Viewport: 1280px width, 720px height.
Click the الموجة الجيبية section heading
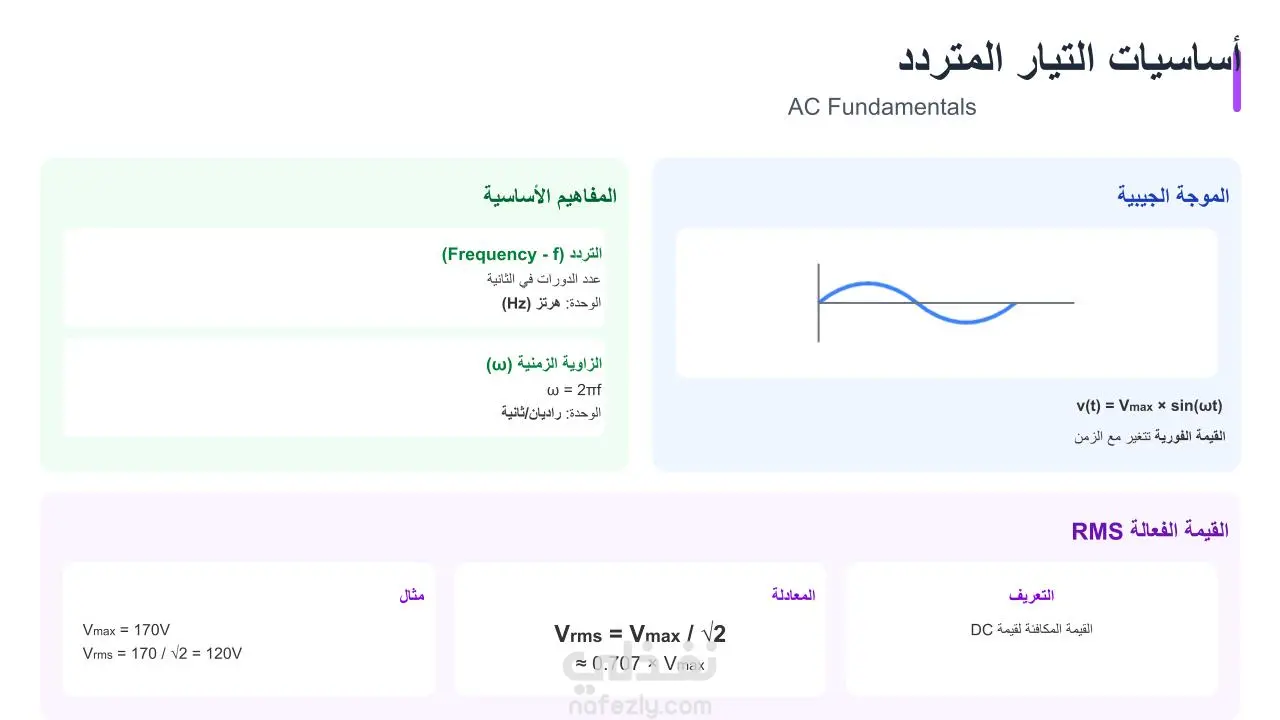click(x=1173, y=196)
